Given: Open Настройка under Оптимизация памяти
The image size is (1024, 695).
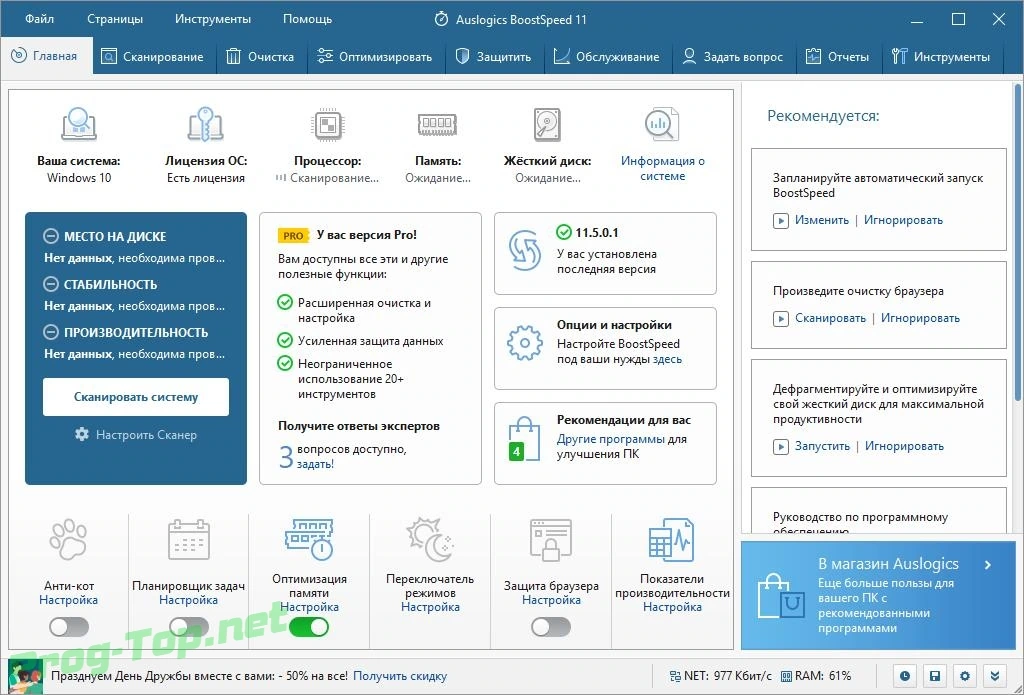Looking at the screenshot, I should point(310,607).
